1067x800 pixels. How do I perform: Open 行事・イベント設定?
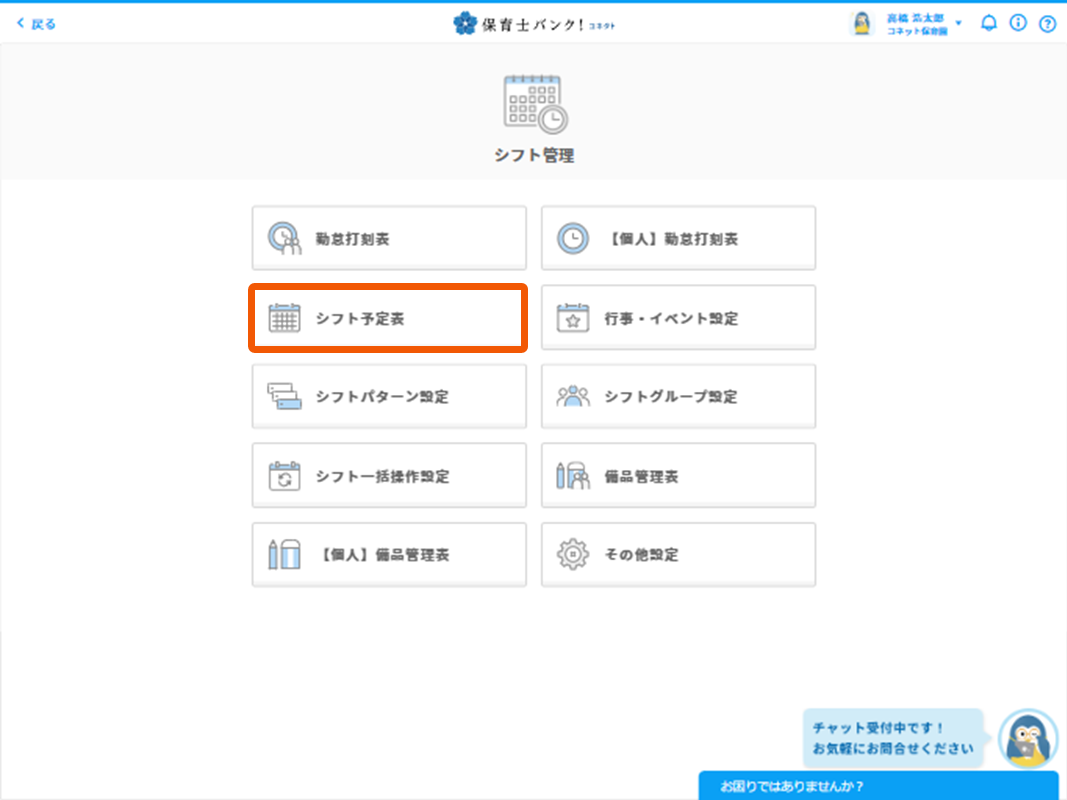[678, 318]
